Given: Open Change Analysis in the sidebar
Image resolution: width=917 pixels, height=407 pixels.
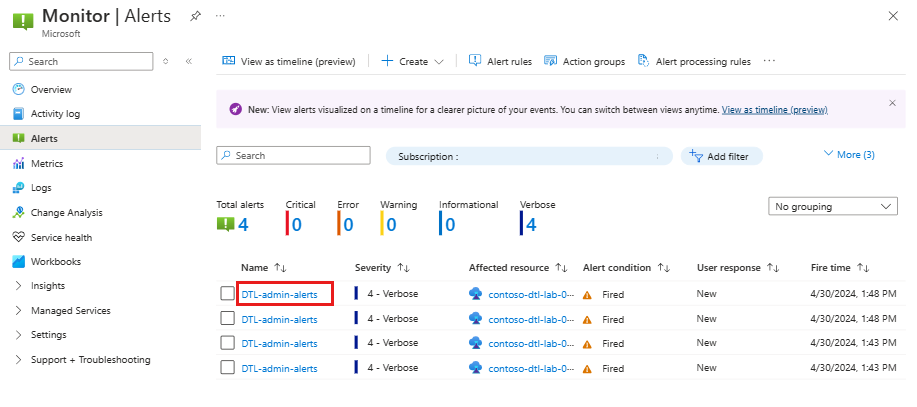Looking at the screenshot, I should 66,213.
